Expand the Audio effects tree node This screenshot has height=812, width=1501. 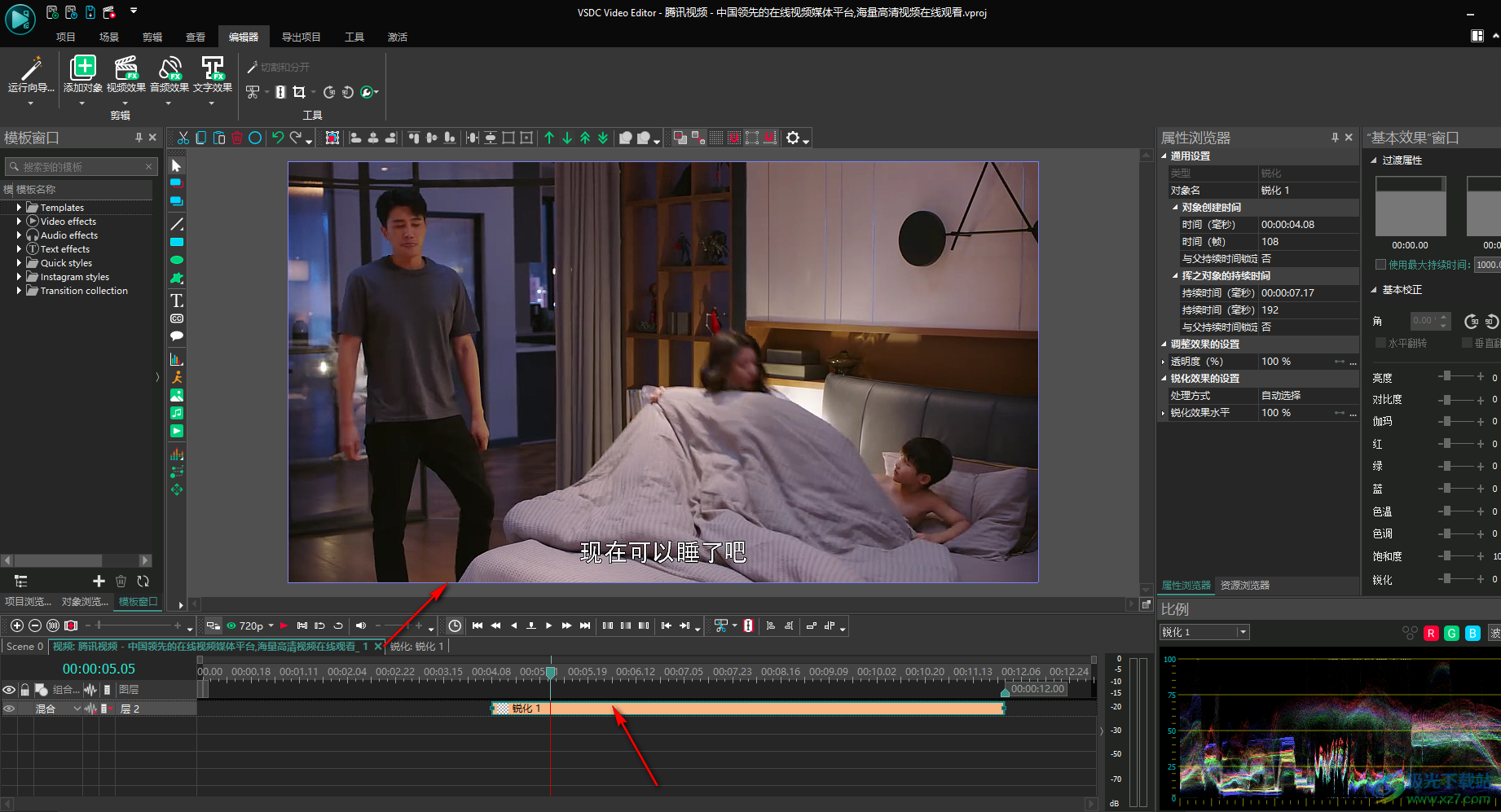click(19, 235)
